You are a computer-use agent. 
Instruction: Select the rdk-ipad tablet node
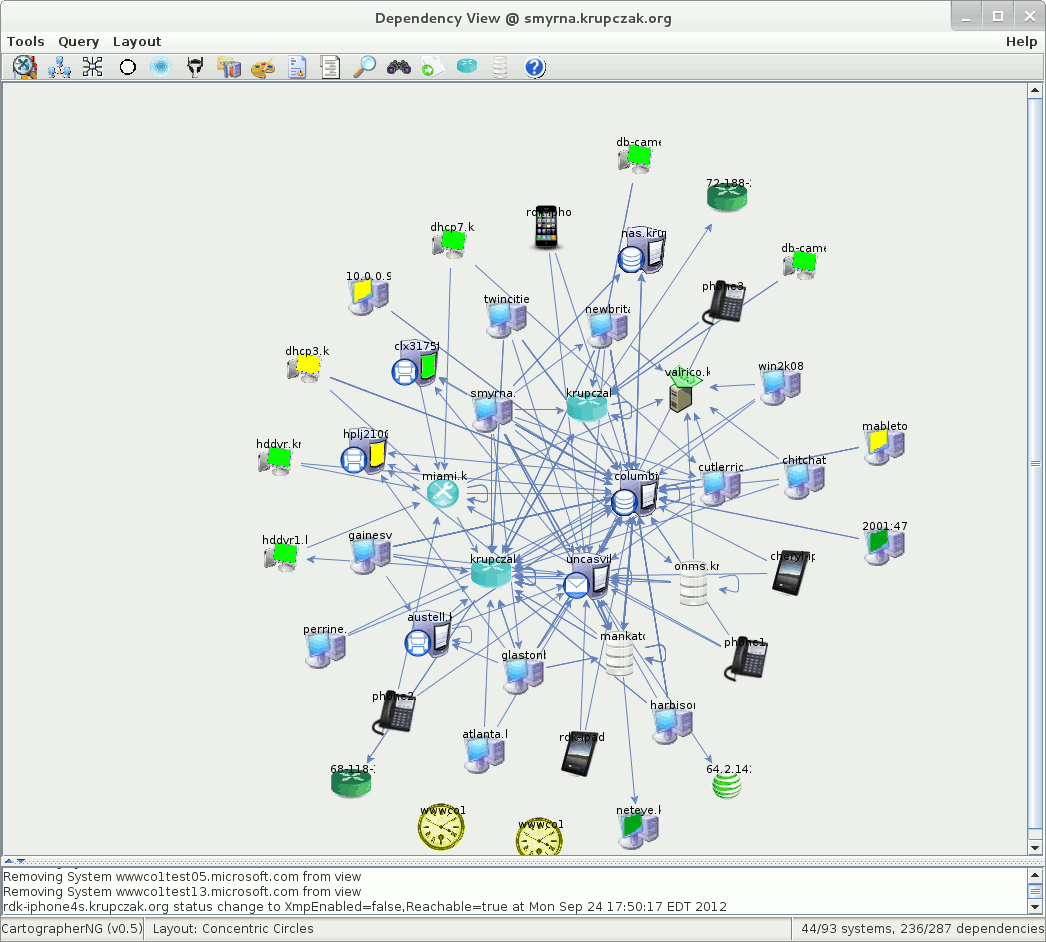click(581, 756)
